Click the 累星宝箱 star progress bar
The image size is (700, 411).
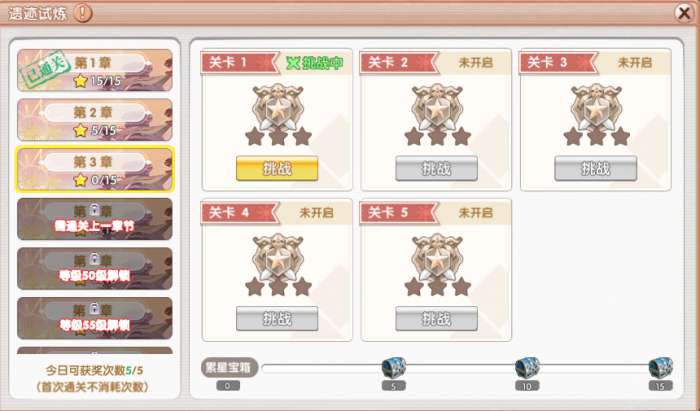click(x=462, y=368)
